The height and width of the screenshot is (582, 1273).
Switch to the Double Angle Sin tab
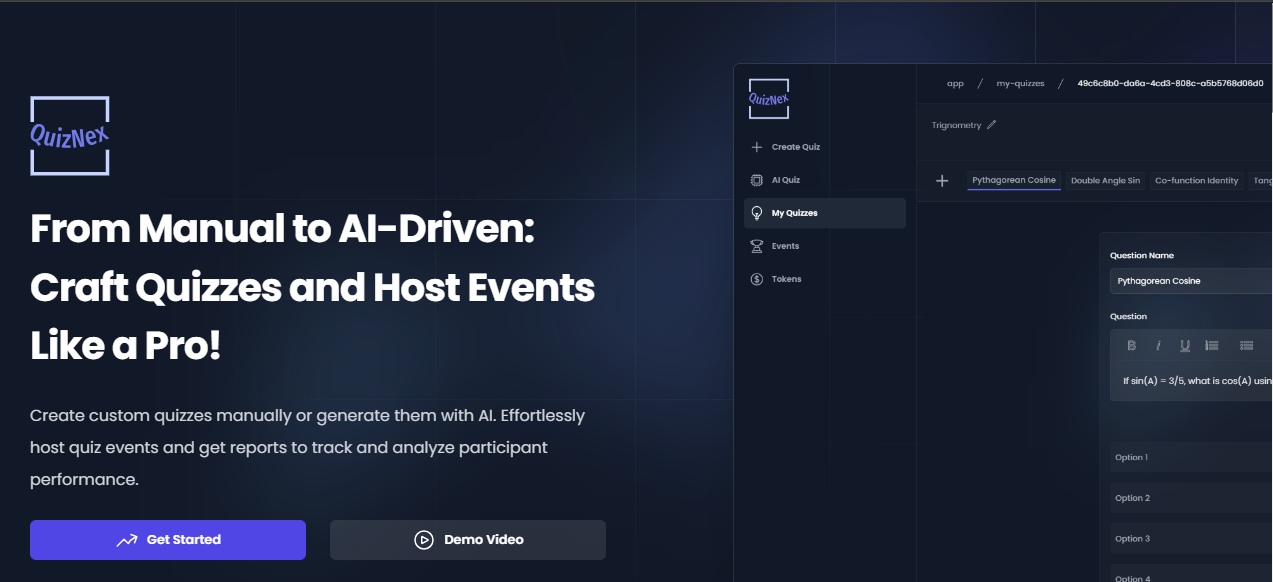tap(1105, 181)
